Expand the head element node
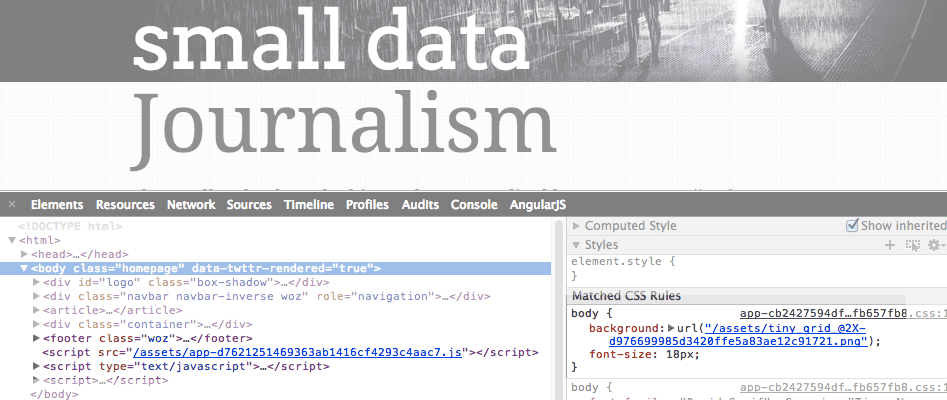 [x=24, y=254]
